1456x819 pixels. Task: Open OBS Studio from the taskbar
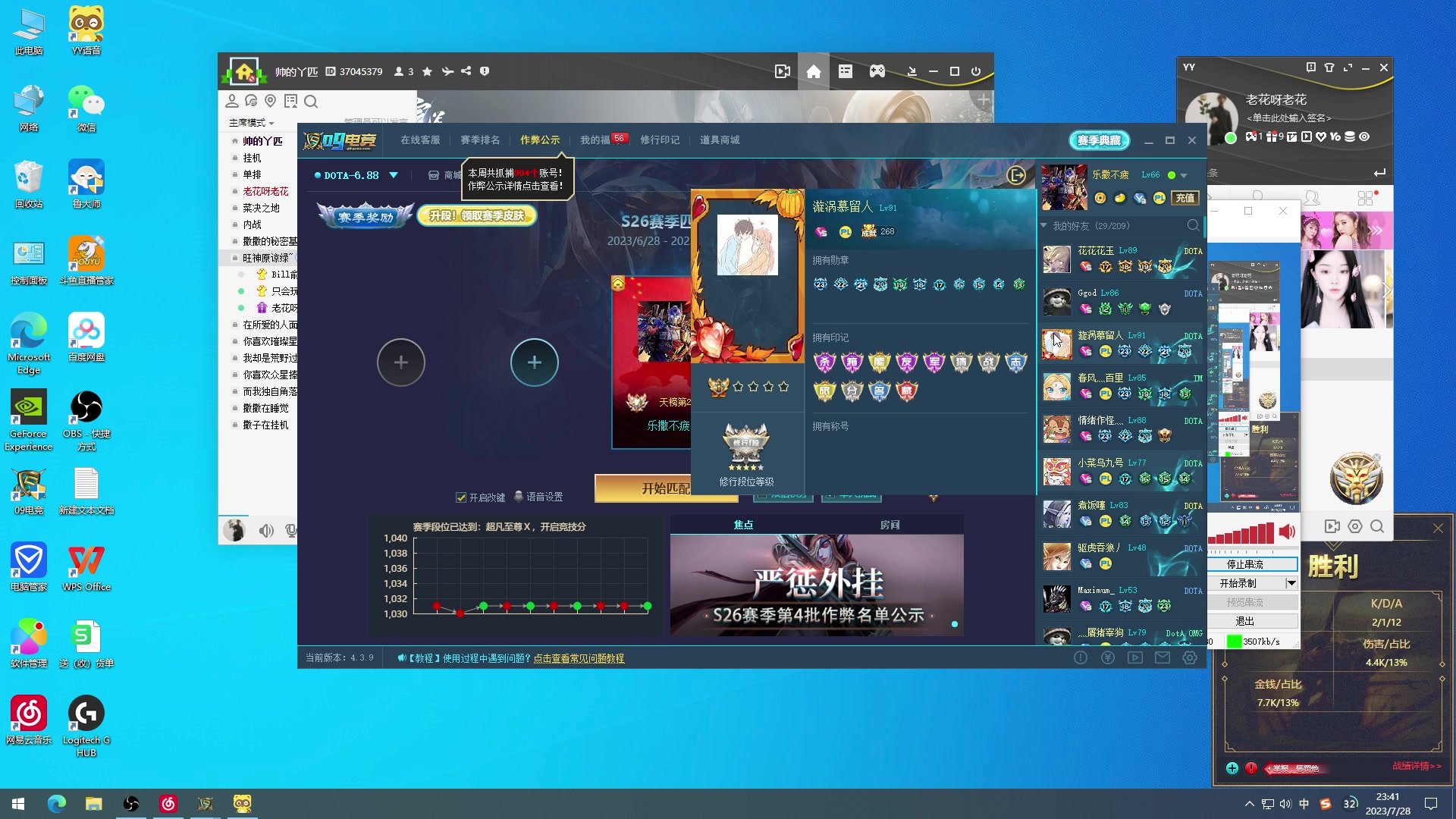tap(131, 804)
